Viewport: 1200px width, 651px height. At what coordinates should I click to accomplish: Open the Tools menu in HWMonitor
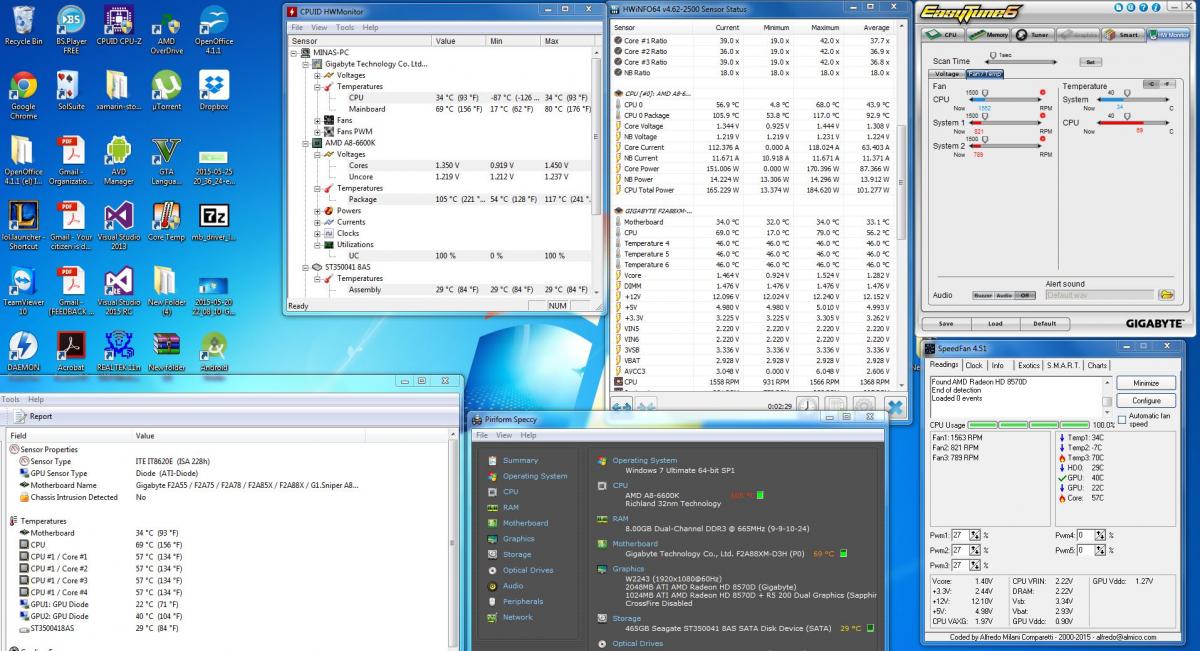(x=345, y=28)
